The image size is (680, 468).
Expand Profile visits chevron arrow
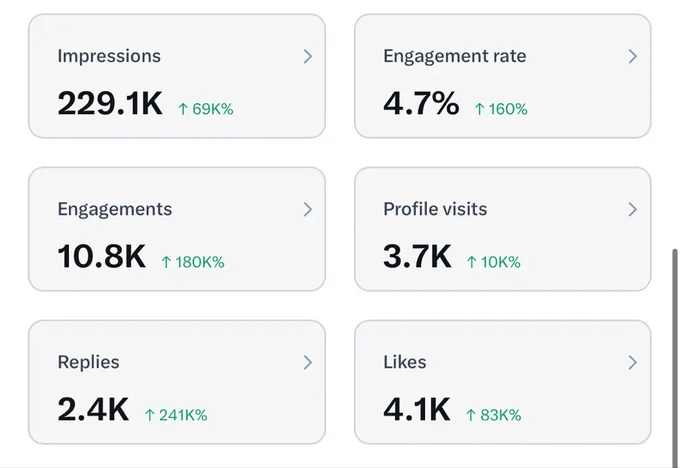point(633,209)
